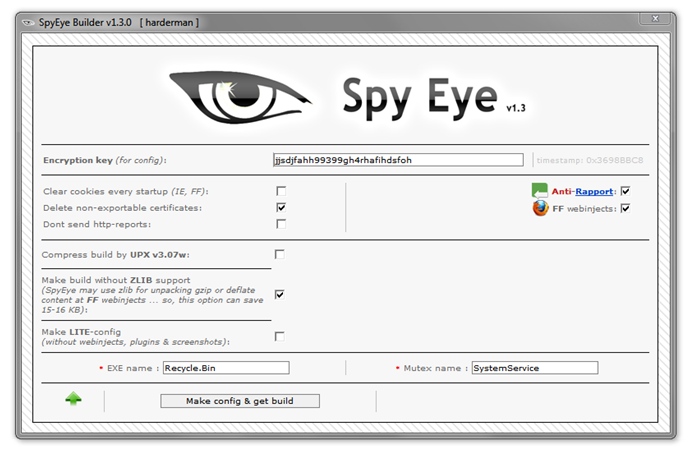The image size is (694, 456).
Task: Click the 'Dont send http-reports' label
Action: tap(97, 224)
